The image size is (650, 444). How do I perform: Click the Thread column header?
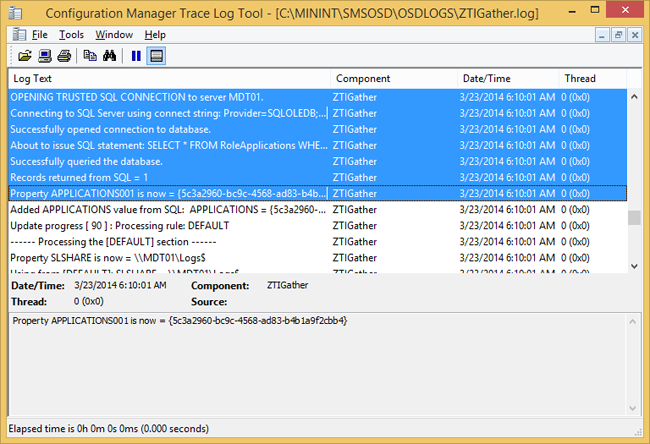click(590, 78)
